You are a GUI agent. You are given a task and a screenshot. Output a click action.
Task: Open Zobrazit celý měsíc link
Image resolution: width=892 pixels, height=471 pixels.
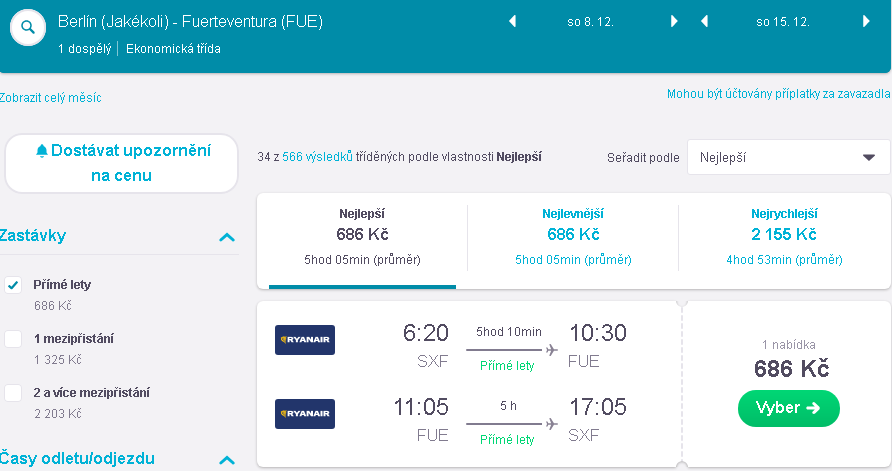(50, 98)
